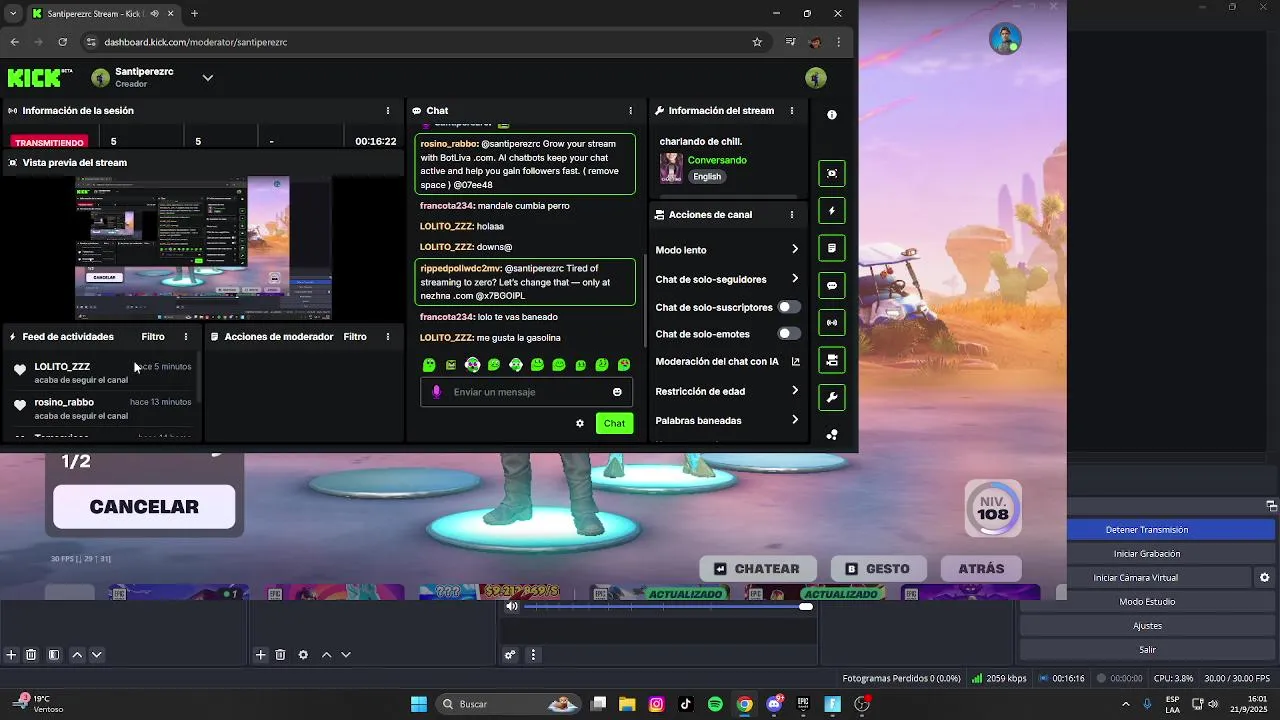The height and width of the screenshot is (720, 1280).
Task: Click Iniciar Grabación in OBS
Action: click(1147, 554)
